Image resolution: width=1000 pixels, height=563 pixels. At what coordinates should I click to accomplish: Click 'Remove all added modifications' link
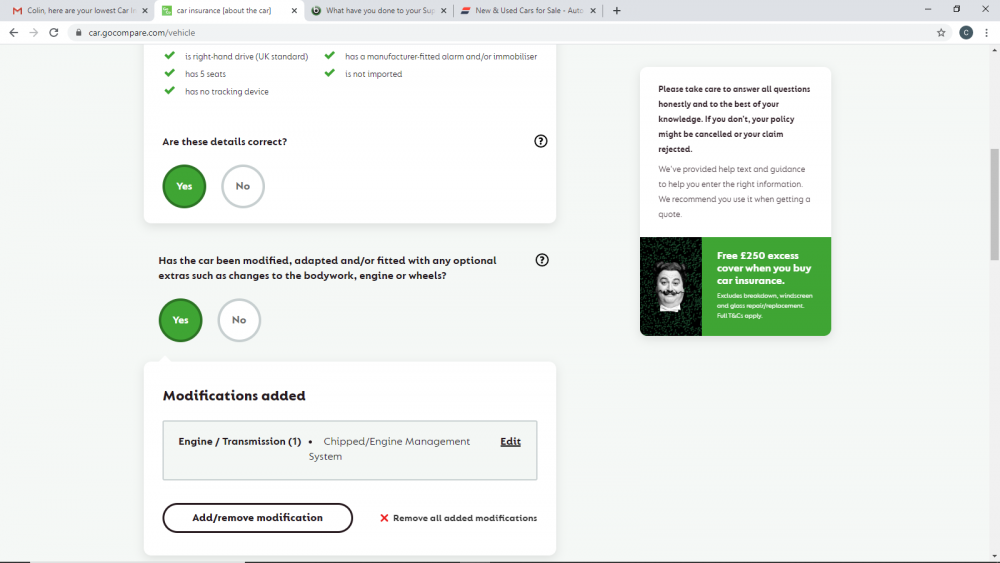(x=465, y=518)
